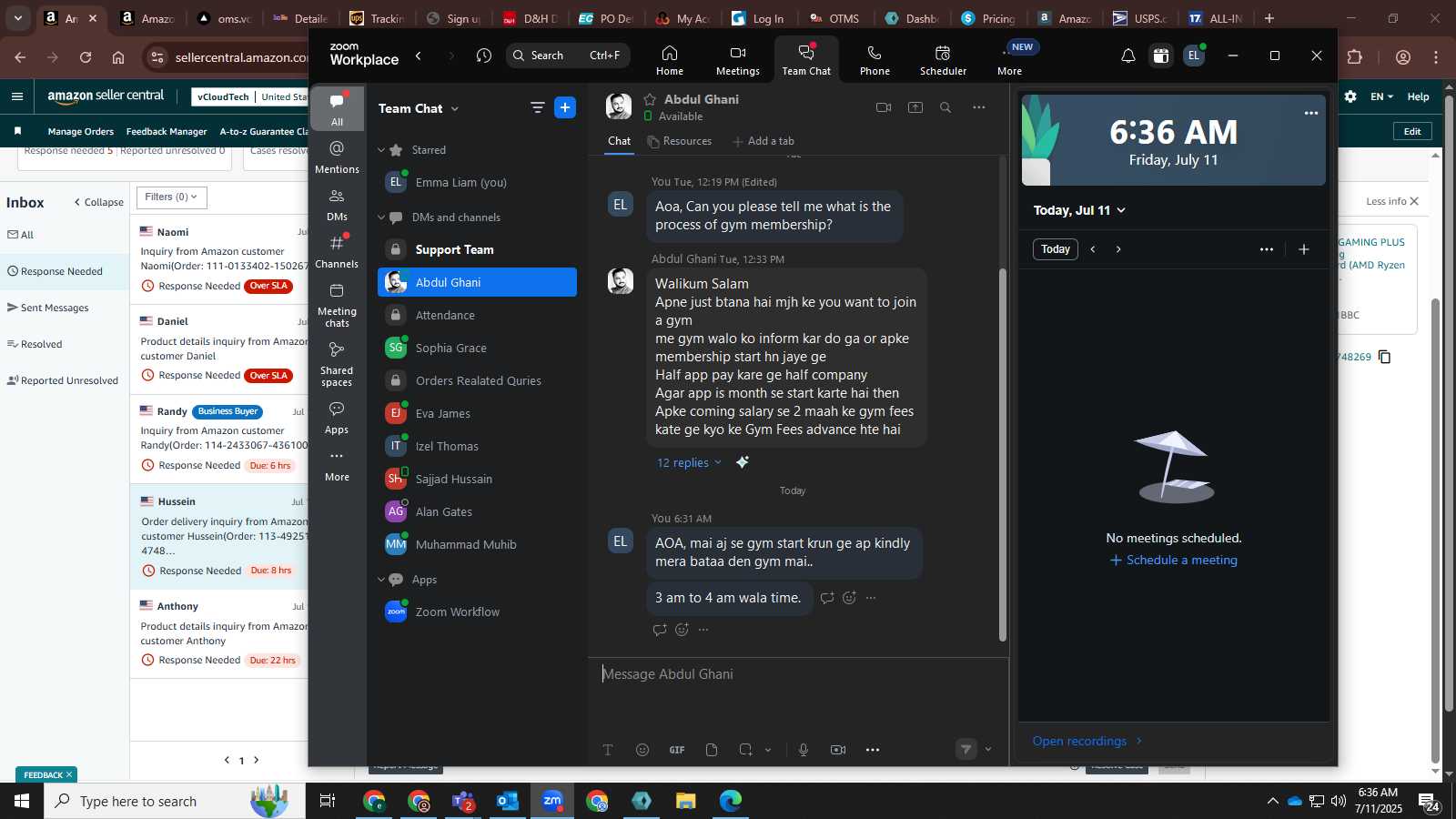The height and width of the screenshot is (819, 1456).
Task: Open the chat list filter icon
Action: click(537, 107)
